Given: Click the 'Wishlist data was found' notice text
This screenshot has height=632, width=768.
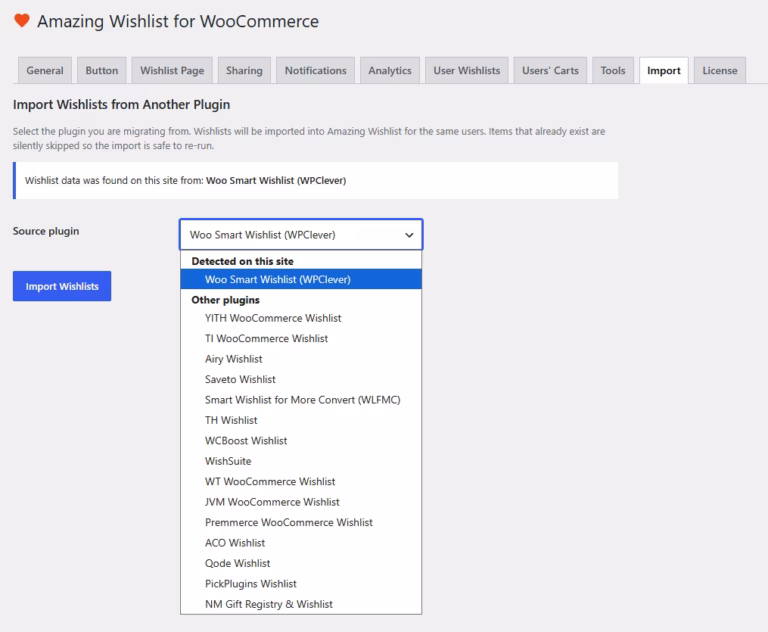Looking at the screenshot, I should point(185,180).
